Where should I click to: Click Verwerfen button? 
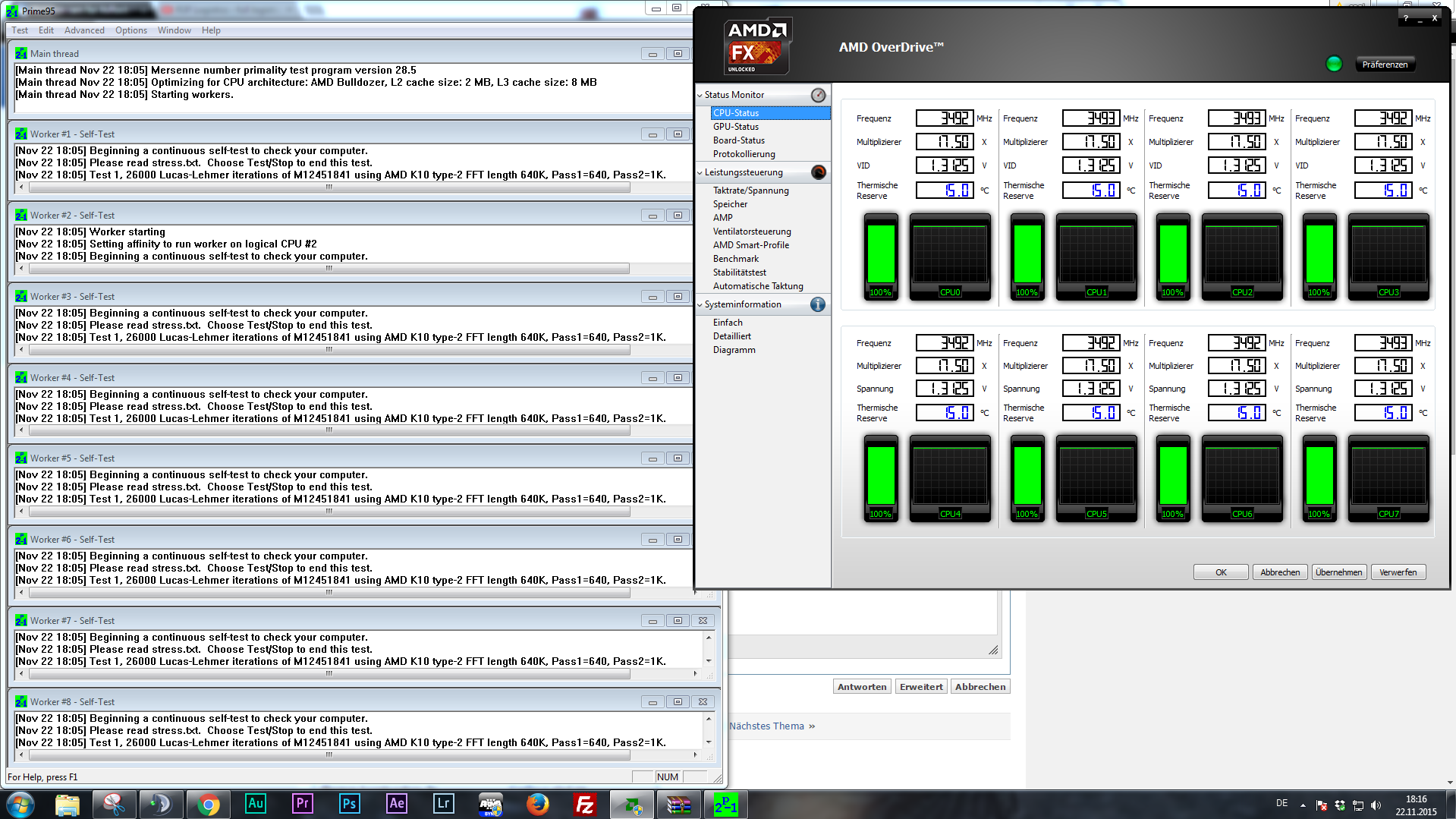click(x=1398, y=572)
